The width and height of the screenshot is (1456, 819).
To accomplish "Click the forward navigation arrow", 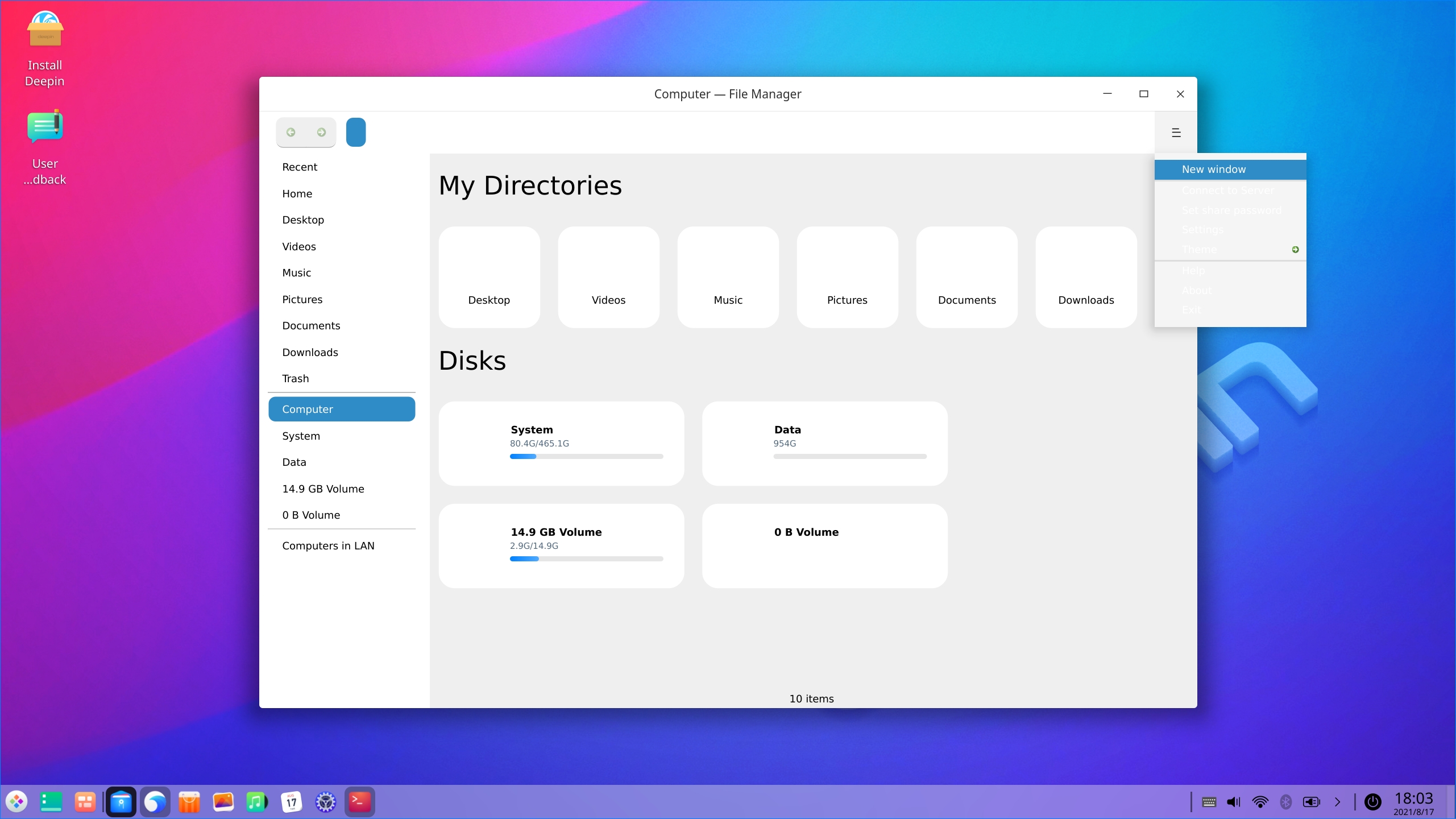I will click(x=321, y=133).
